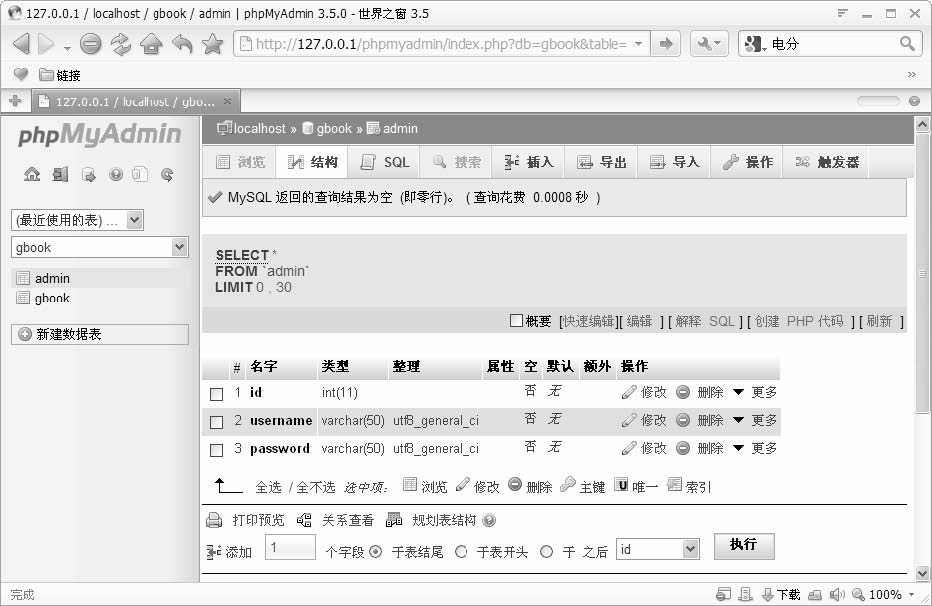Screen dimensions: 932x606
Task: Check the password row checkbox
Action: click(216, 450)
